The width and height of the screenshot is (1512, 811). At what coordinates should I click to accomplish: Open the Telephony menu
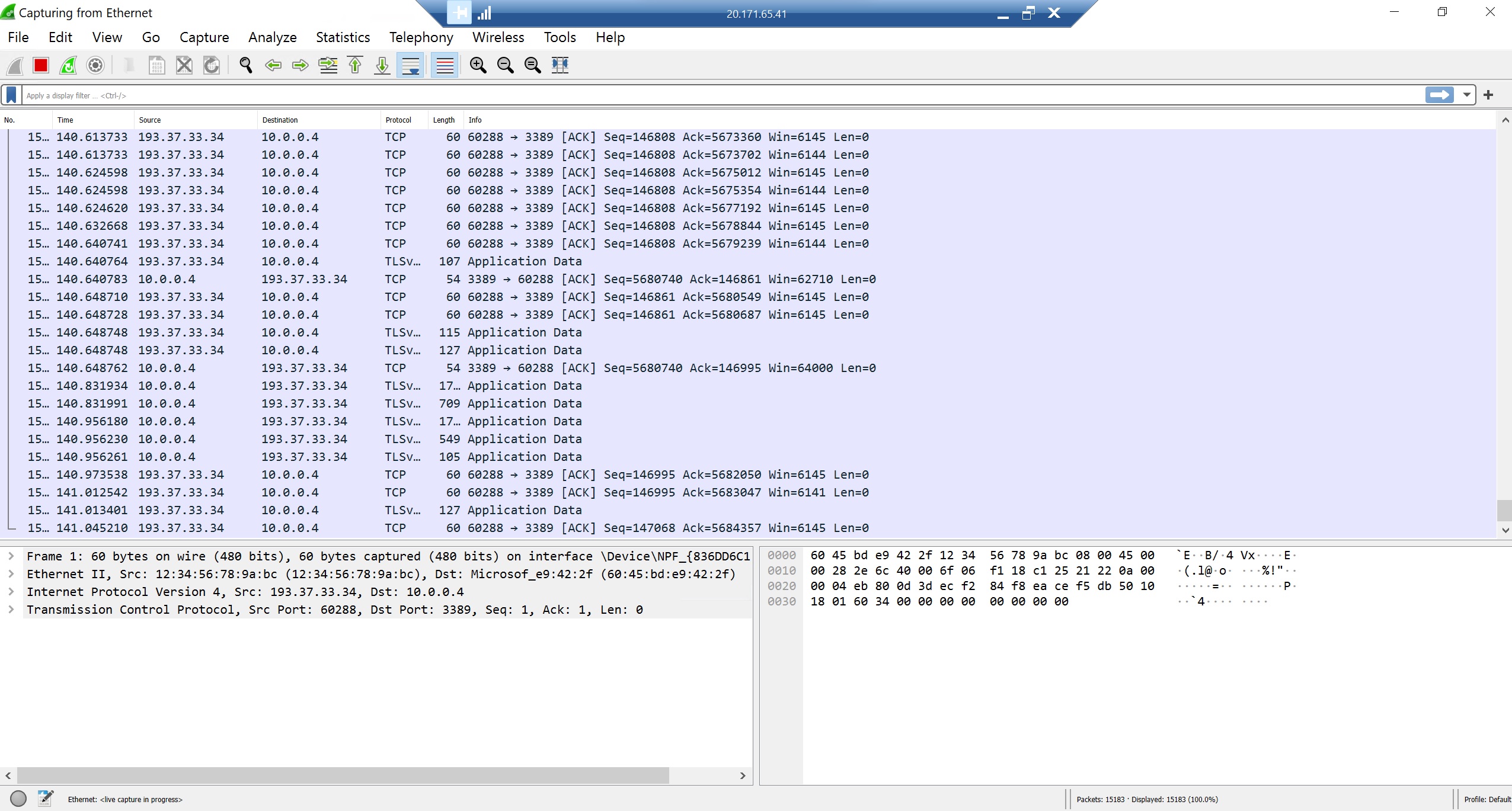pyautogui.click(x=421, y=37)
